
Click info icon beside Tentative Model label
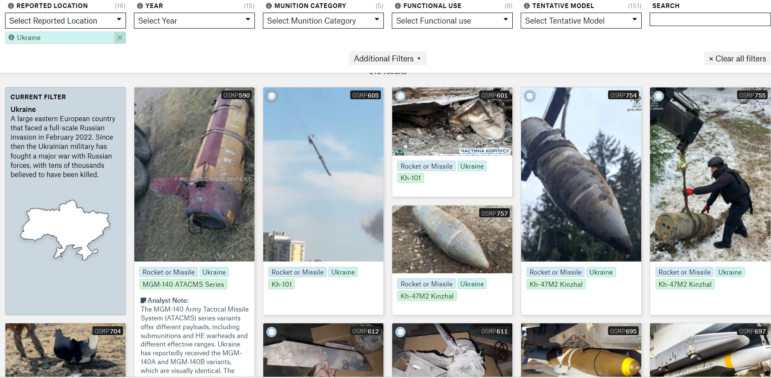(x=527, y=6)
